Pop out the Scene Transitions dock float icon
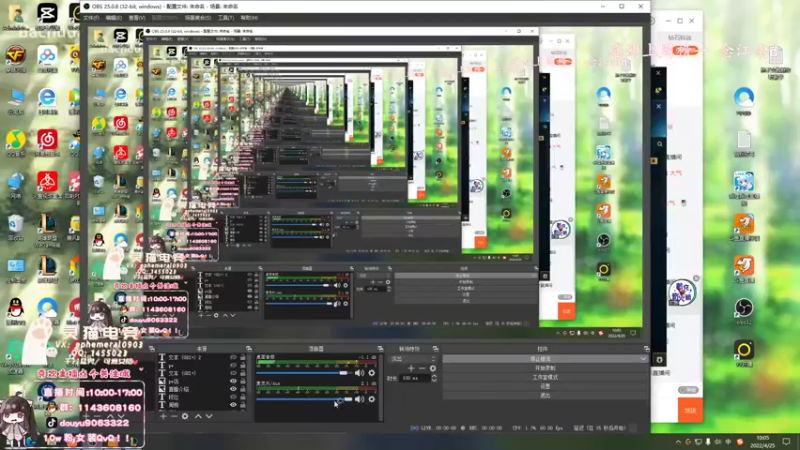Viewport: 800px width, 450px height. (435, 349)
